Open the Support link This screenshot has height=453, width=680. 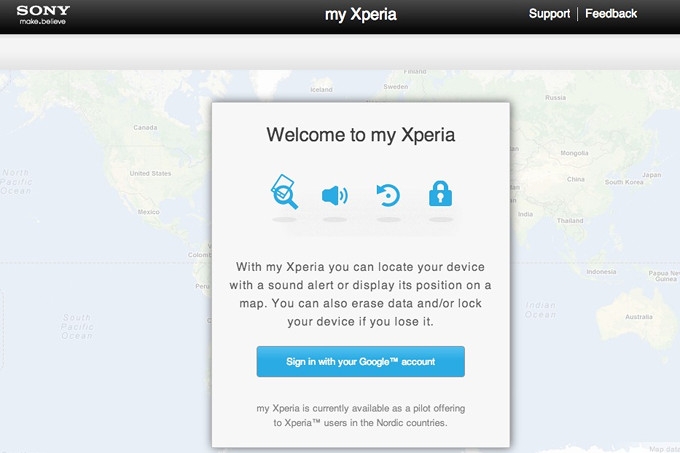tap(549, 14)
